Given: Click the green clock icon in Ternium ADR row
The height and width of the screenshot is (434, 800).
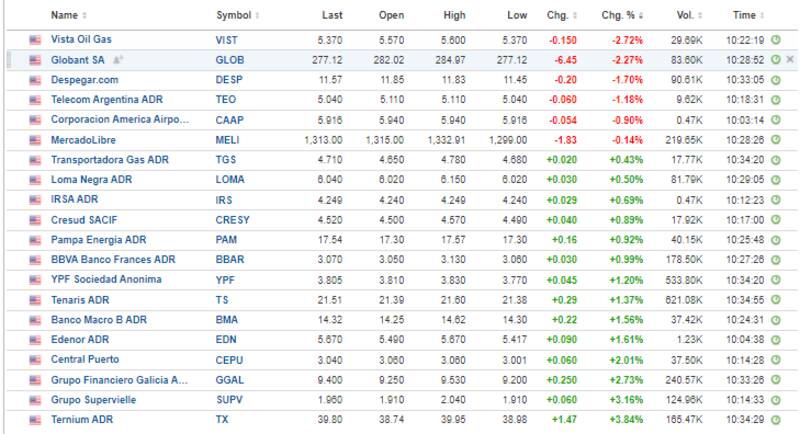Looking at the screenshot, I should coord(776,418).
